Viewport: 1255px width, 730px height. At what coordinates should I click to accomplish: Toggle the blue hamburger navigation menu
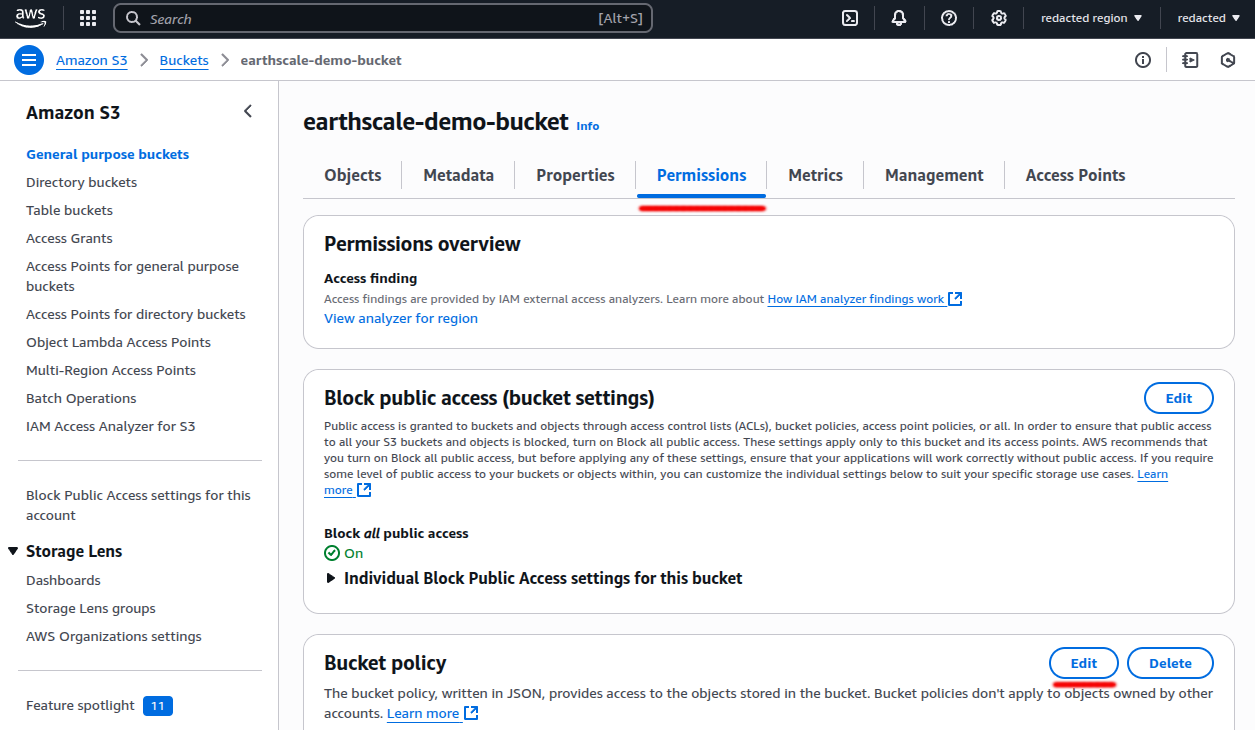click(29, 60)
